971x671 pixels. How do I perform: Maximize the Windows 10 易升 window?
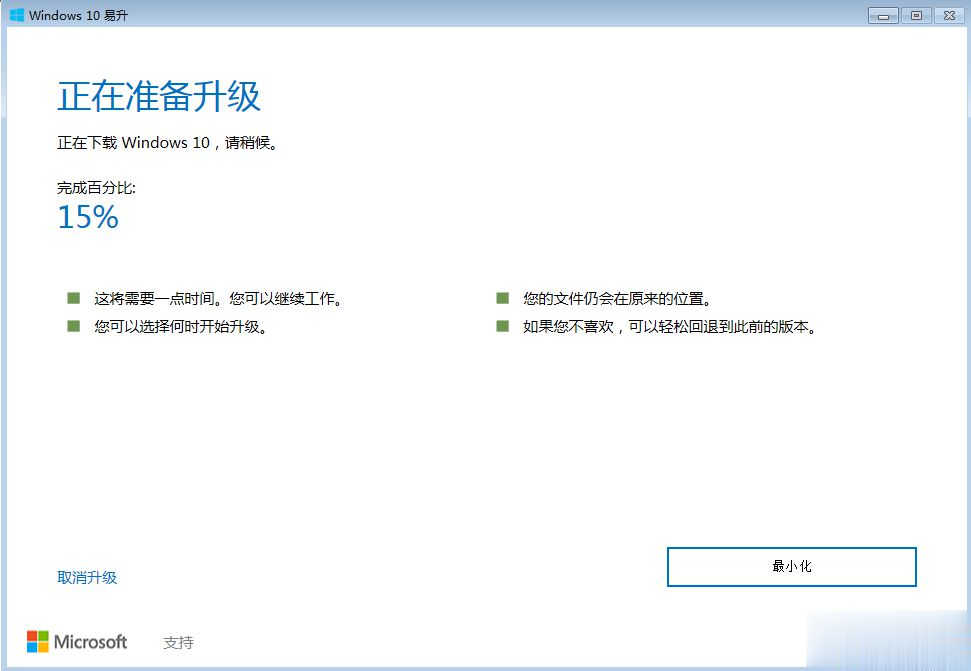coord(917,15)
